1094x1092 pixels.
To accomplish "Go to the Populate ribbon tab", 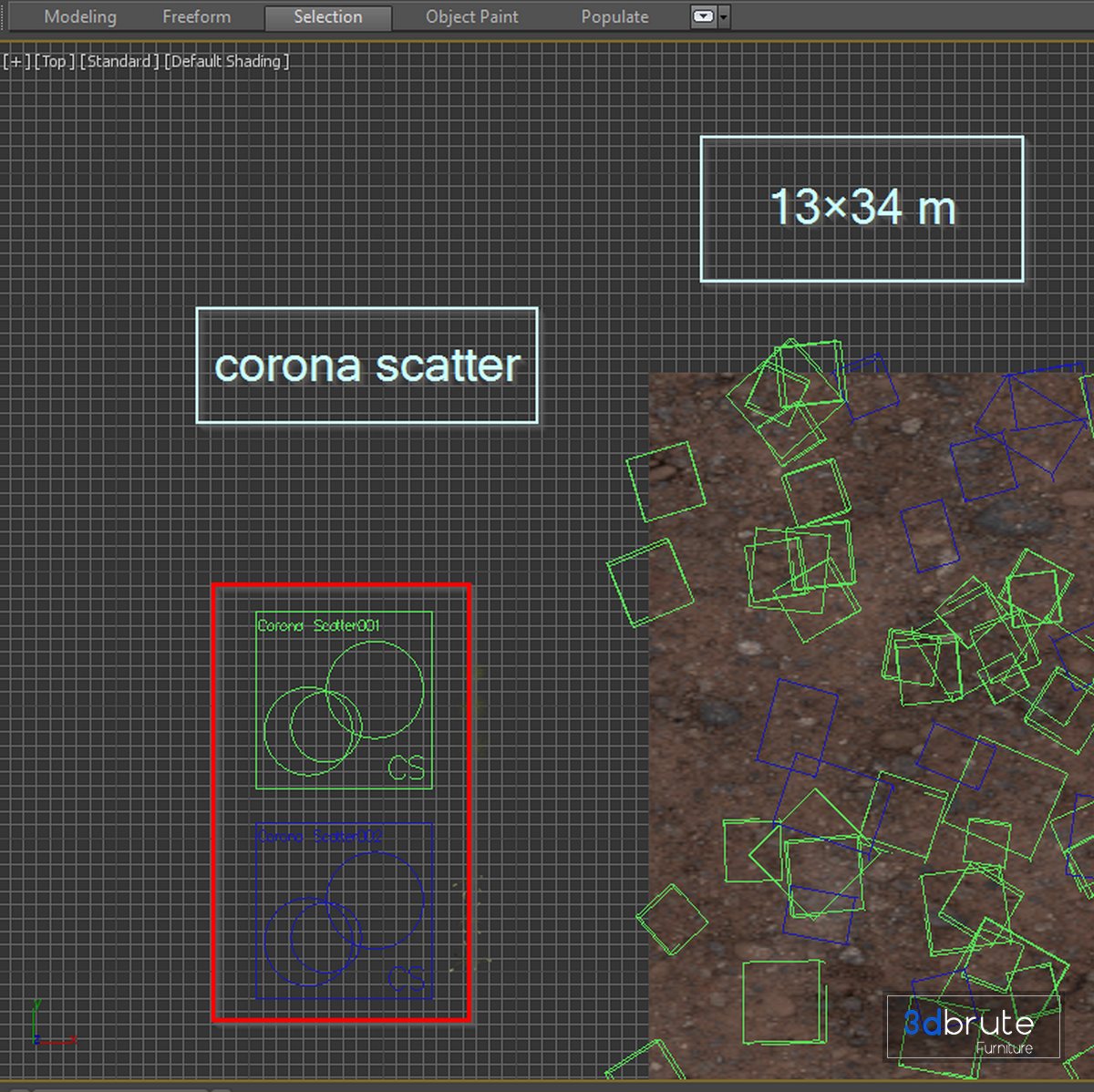I will [614, 17].
